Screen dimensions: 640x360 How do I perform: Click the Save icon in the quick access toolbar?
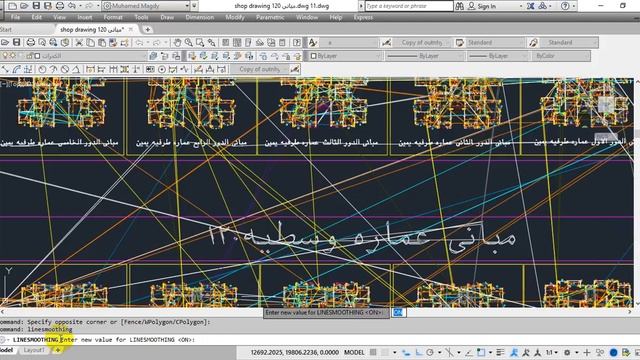[x=36, y=6]
